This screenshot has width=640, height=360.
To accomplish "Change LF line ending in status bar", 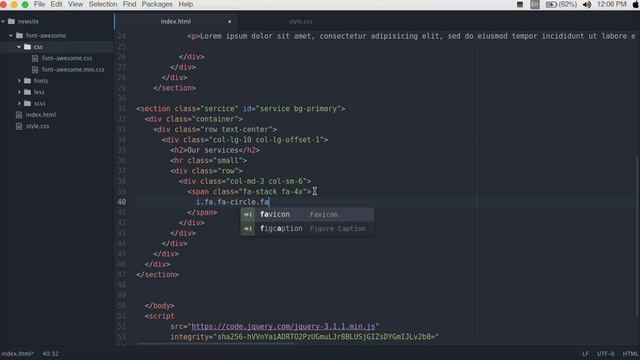I will 585,354.
